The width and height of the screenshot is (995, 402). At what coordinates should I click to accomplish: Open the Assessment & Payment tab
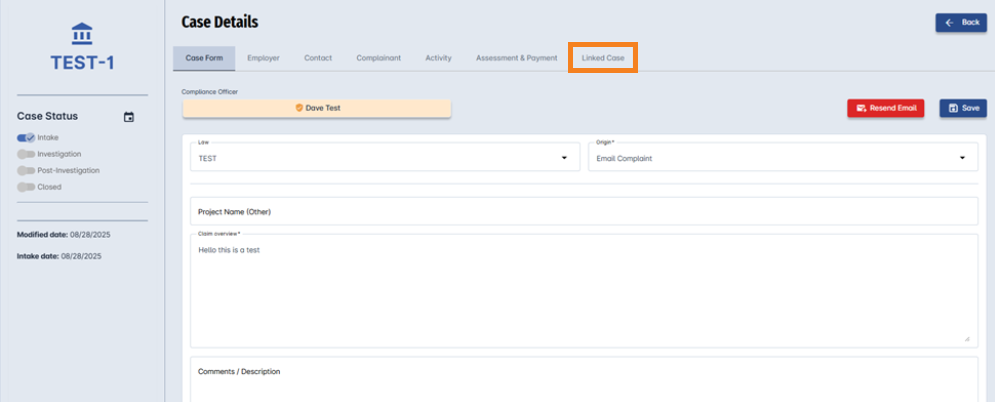[517, 58]
